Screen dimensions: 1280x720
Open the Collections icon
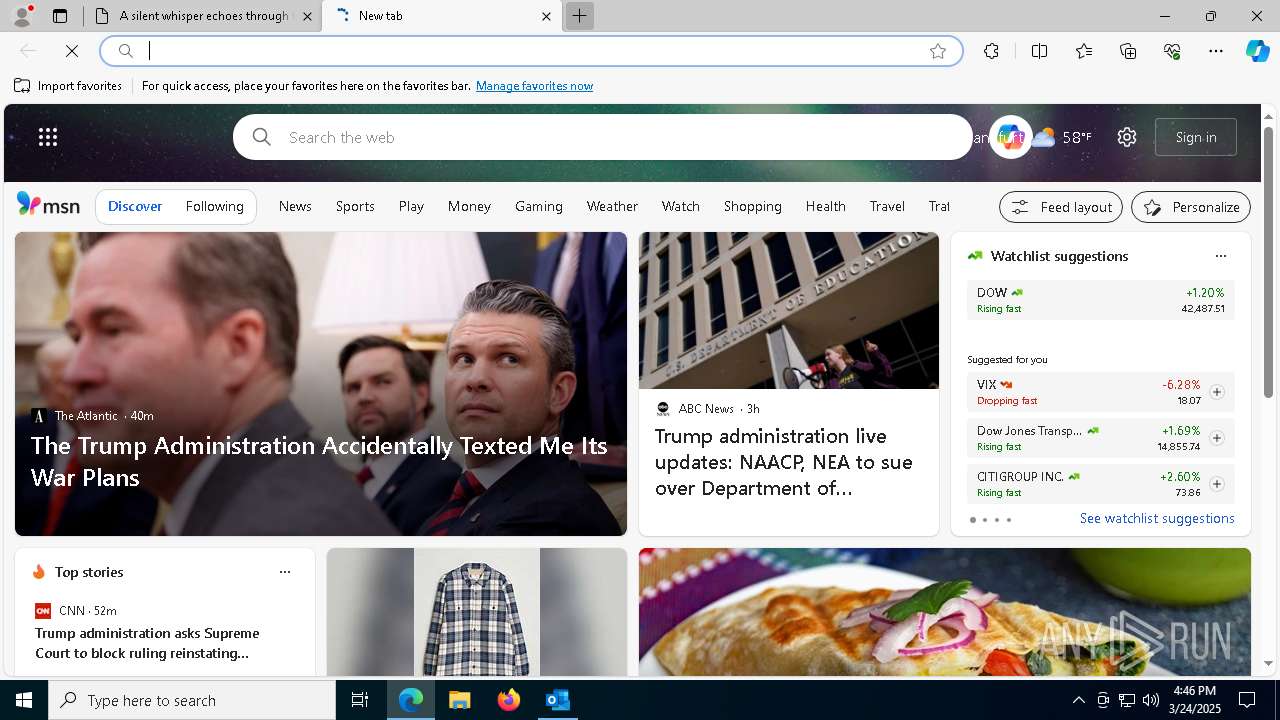(x=1128, y=51)
